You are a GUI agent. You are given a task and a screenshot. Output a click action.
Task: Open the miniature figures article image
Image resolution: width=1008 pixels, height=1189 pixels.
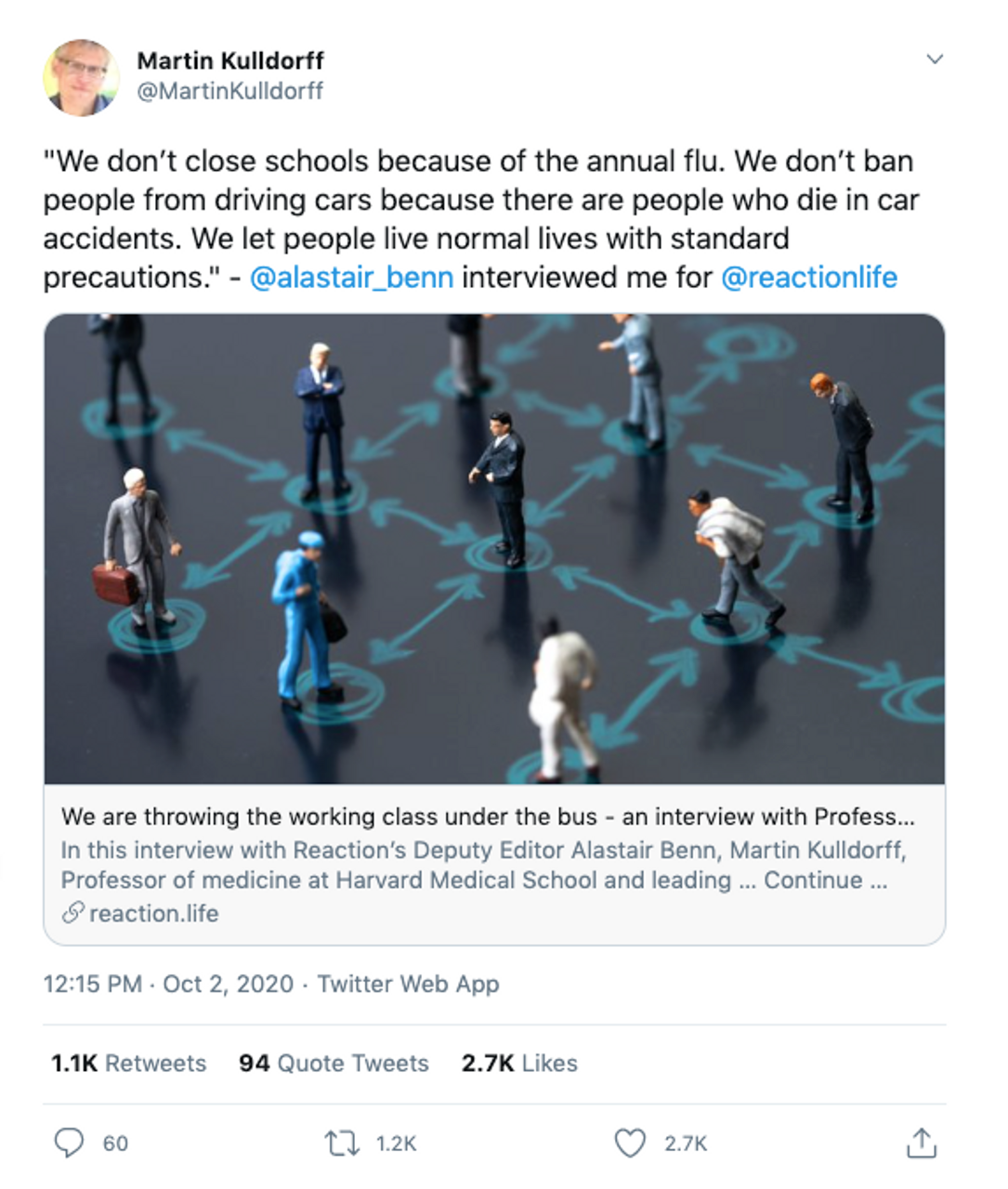[494, 548]
